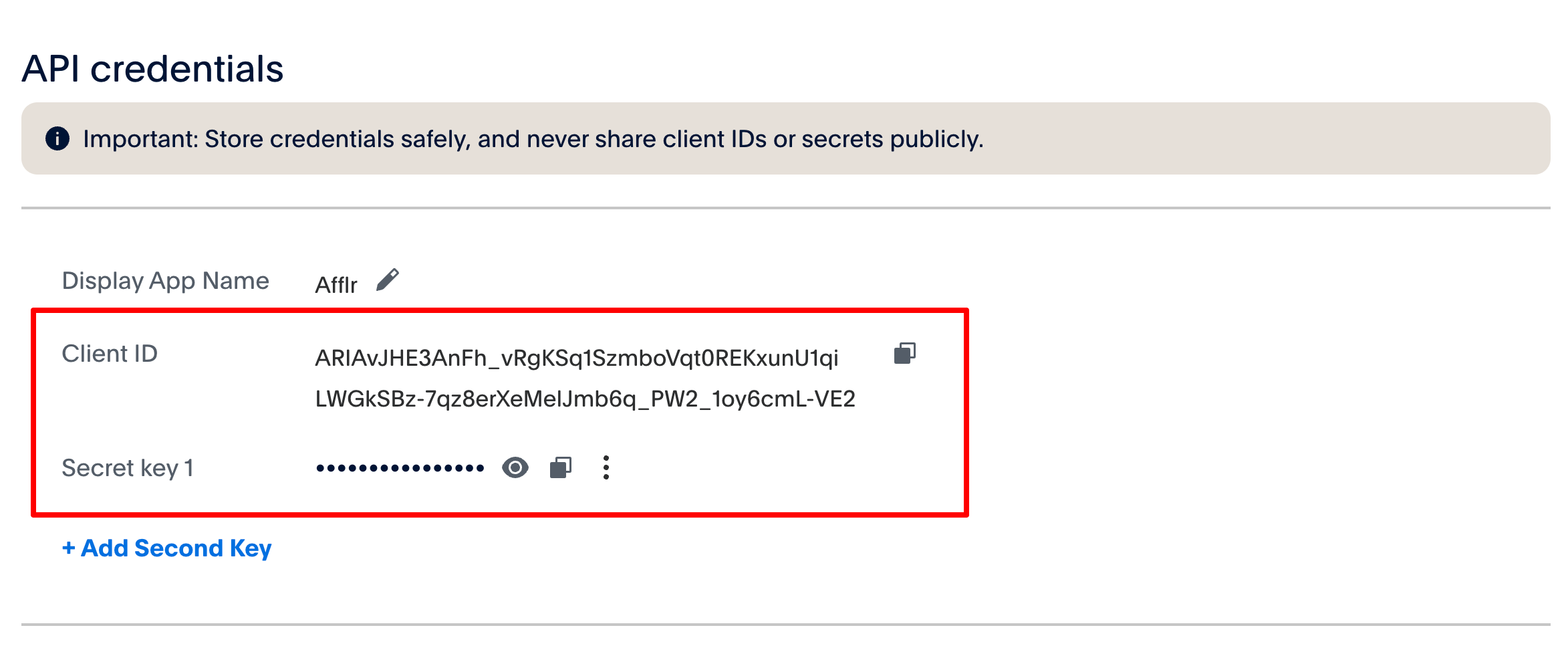The image size is (1568, 650).
Task: Click the Important store credentials safely message
Action: pyautogui.click(x=533, y=139)
